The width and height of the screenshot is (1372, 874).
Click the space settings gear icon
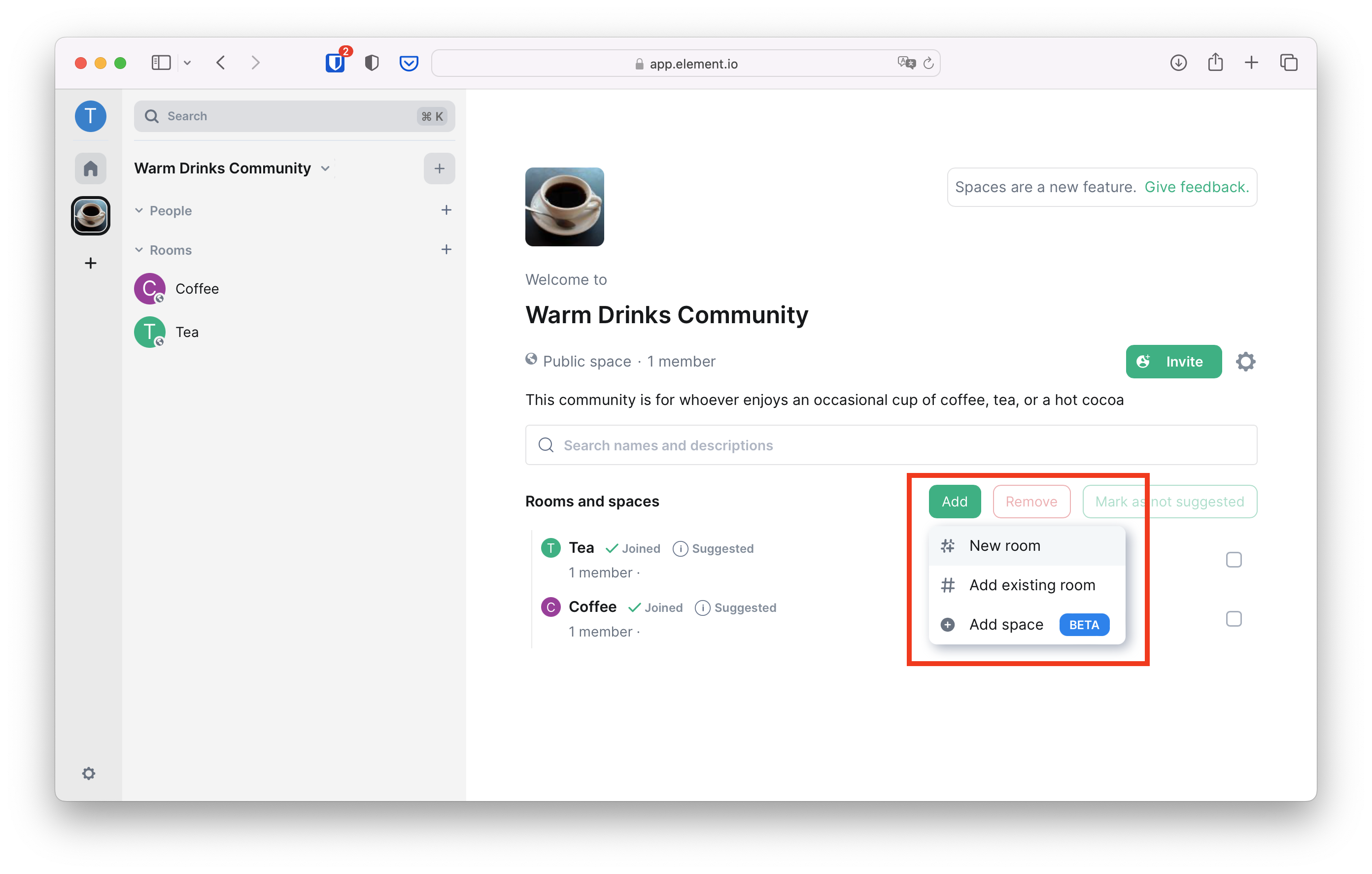1245,362
